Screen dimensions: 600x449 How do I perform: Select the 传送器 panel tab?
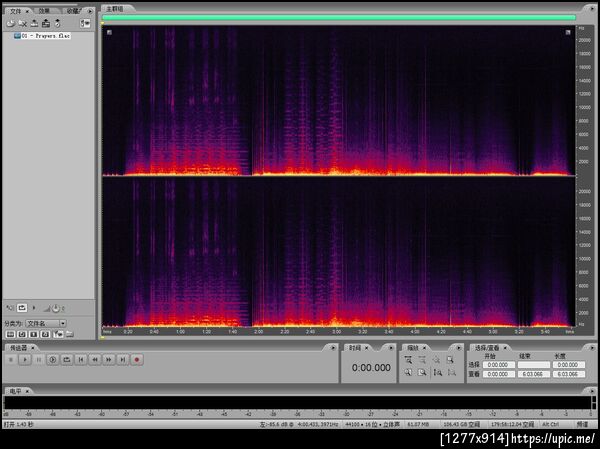click(x=18, y=348)
